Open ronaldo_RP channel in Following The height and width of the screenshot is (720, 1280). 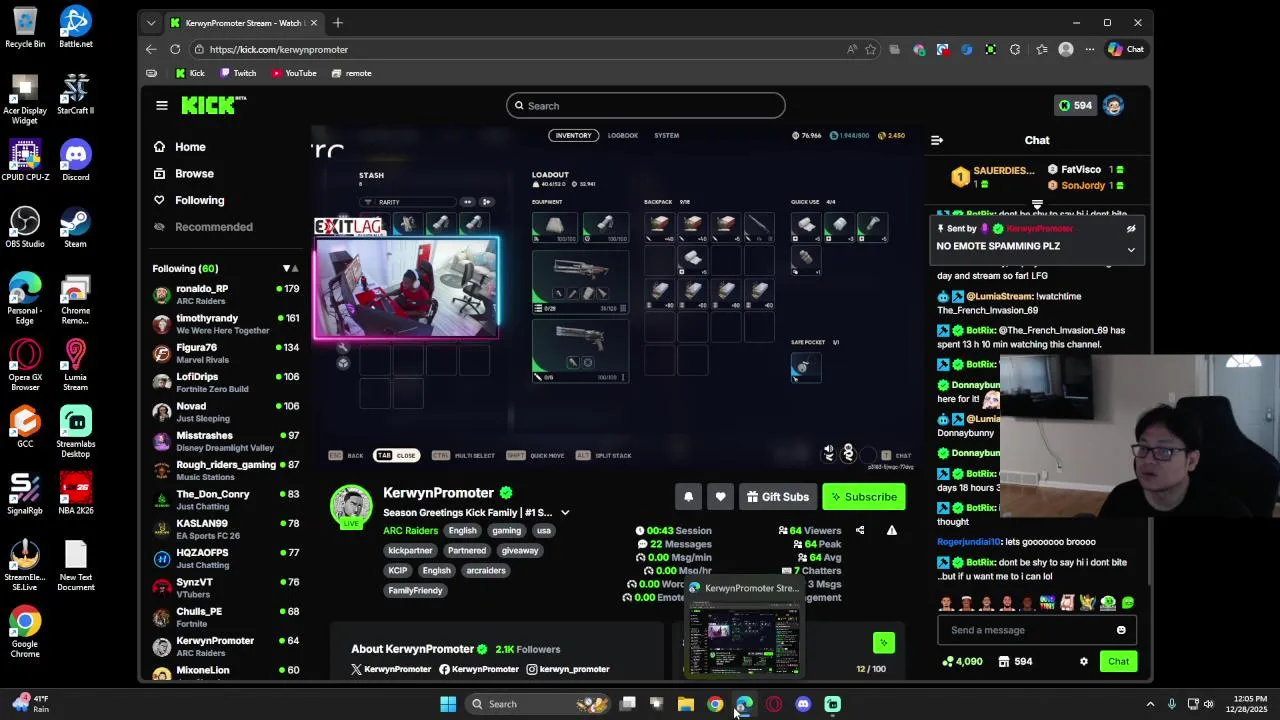226,294
